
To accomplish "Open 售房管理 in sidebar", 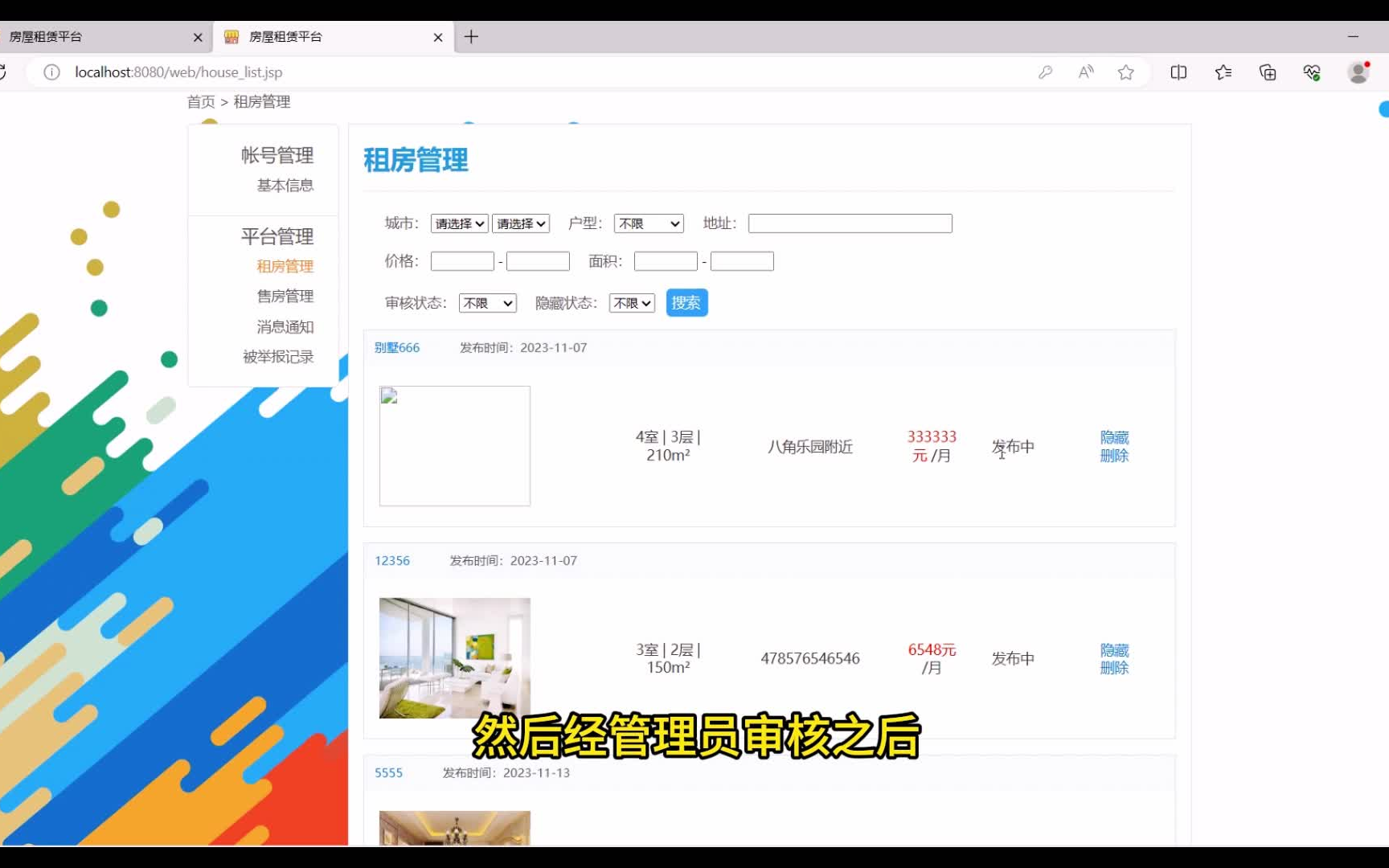I will [285, 297].
